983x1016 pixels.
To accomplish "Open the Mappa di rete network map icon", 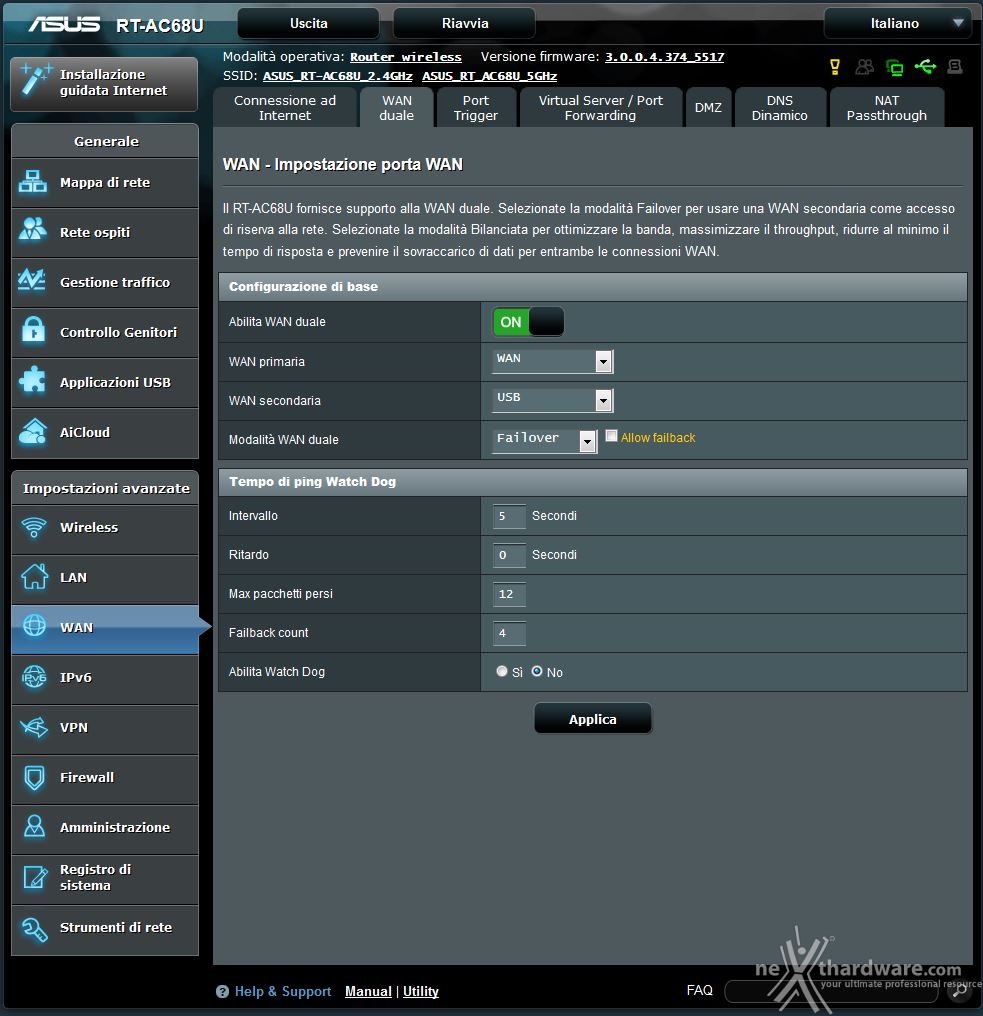I will click(x=32, y=182).
